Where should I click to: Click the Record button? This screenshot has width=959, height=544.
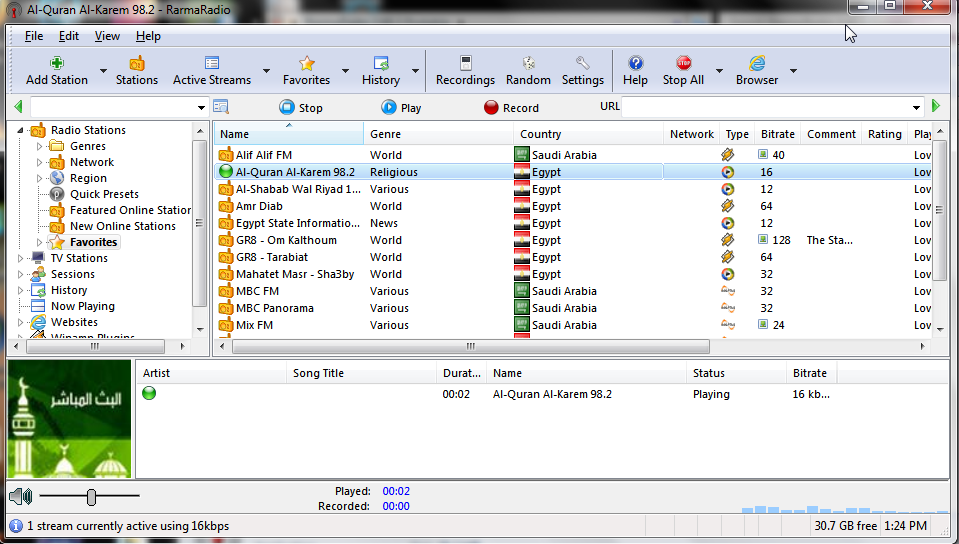[x=511, y=108]
